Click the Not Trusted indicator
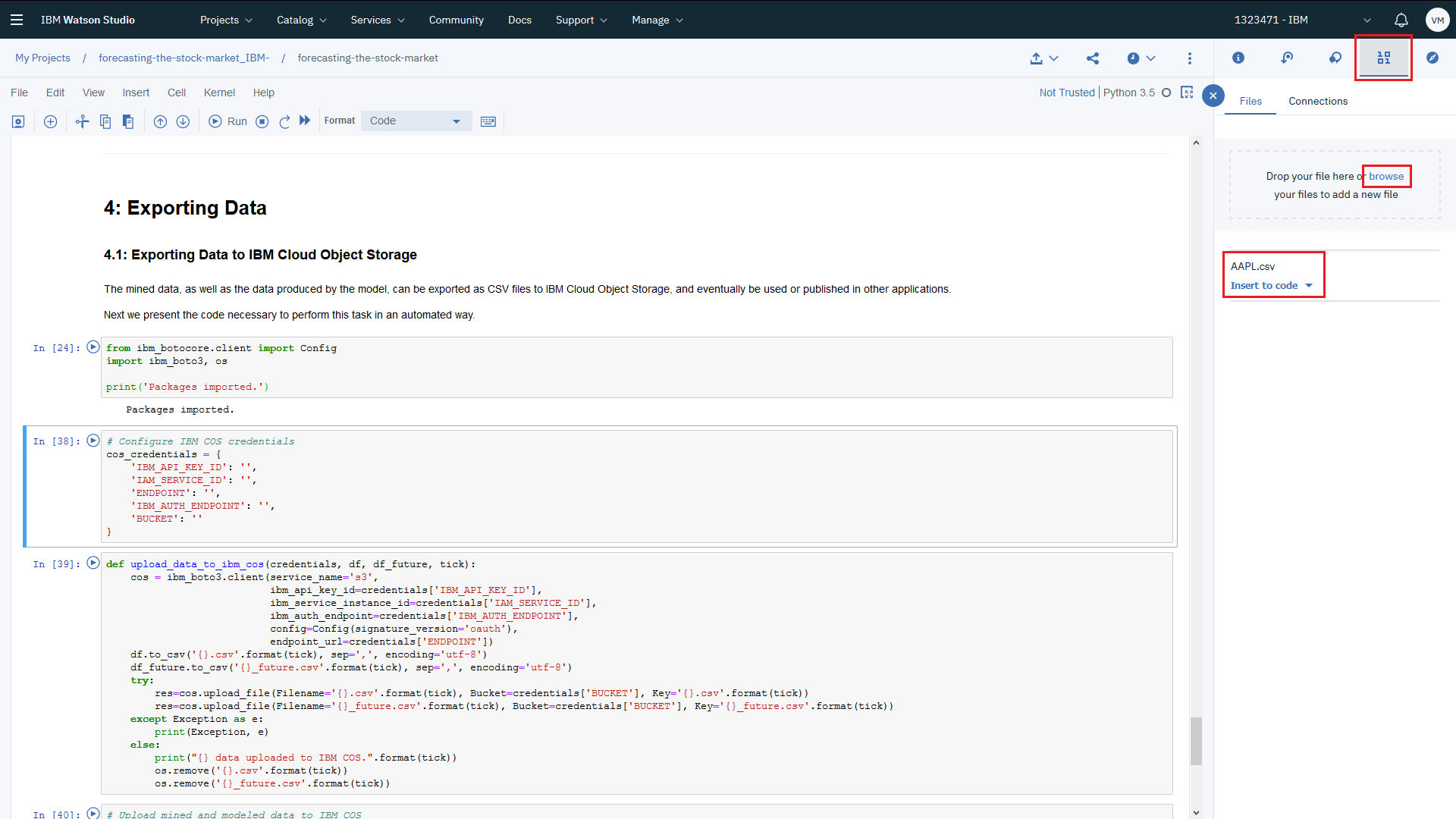The height and width of the screenshot is (819, 1456). [x=1067, y=93]
